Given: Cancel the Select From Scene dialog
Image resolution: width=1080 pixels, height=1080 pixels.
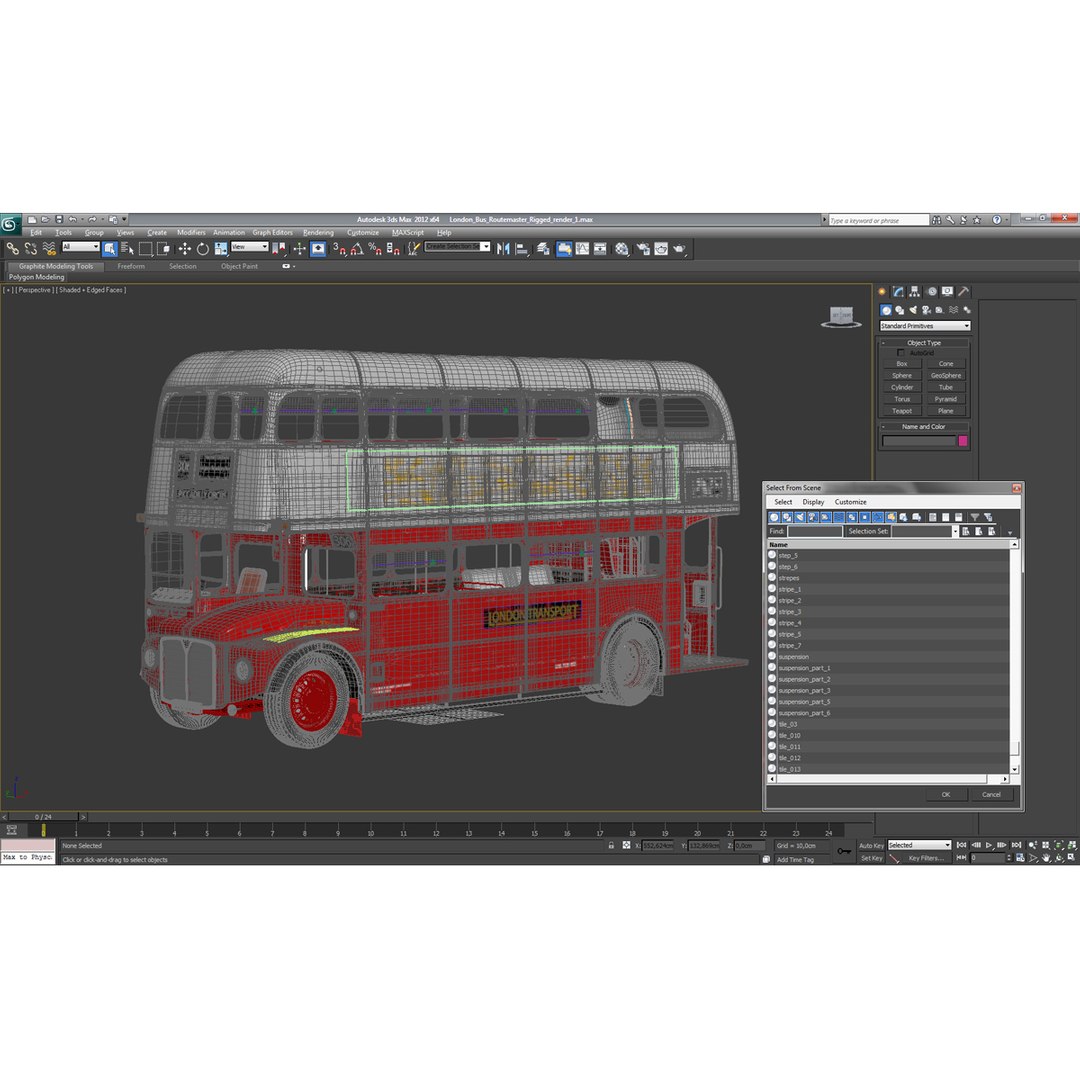Looking at the screenshot, I should (x=991, y=794).
